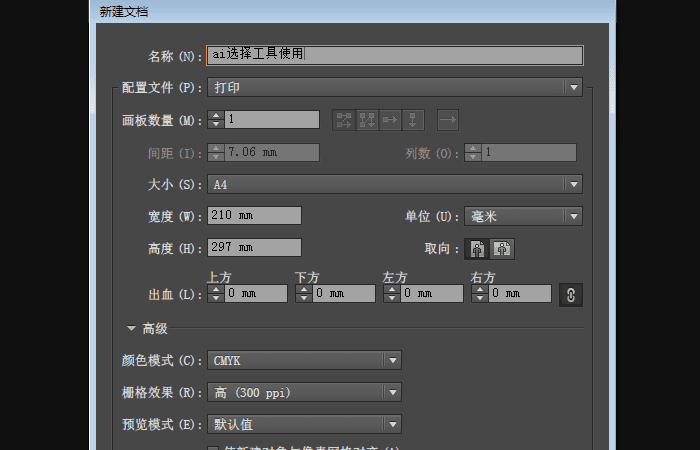700x450 pixels.
Task: Click the 画板数量 artboard count field
Action: [x=272, y=120]
